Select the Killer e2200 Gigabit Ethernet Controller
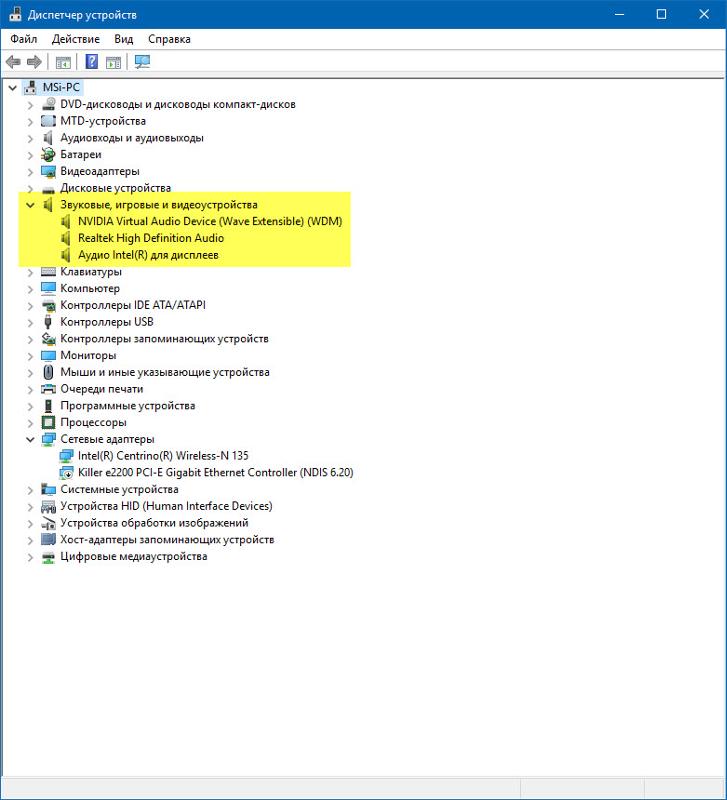 click(x=215, y=472)
